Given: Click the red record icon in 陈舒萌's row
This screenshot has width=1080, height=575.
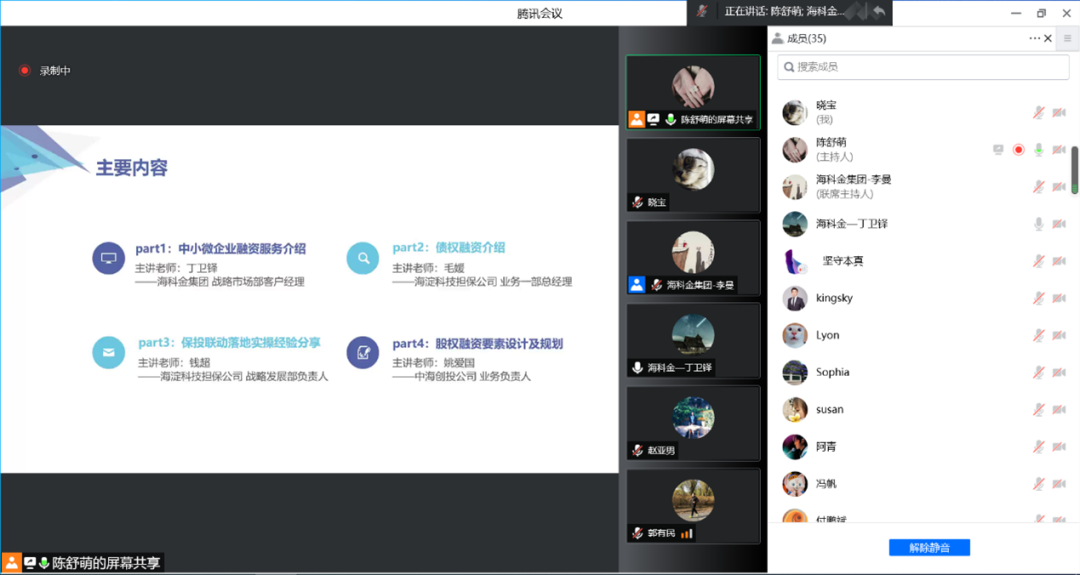Looking at the screenshot, I should pos(1018,150).
